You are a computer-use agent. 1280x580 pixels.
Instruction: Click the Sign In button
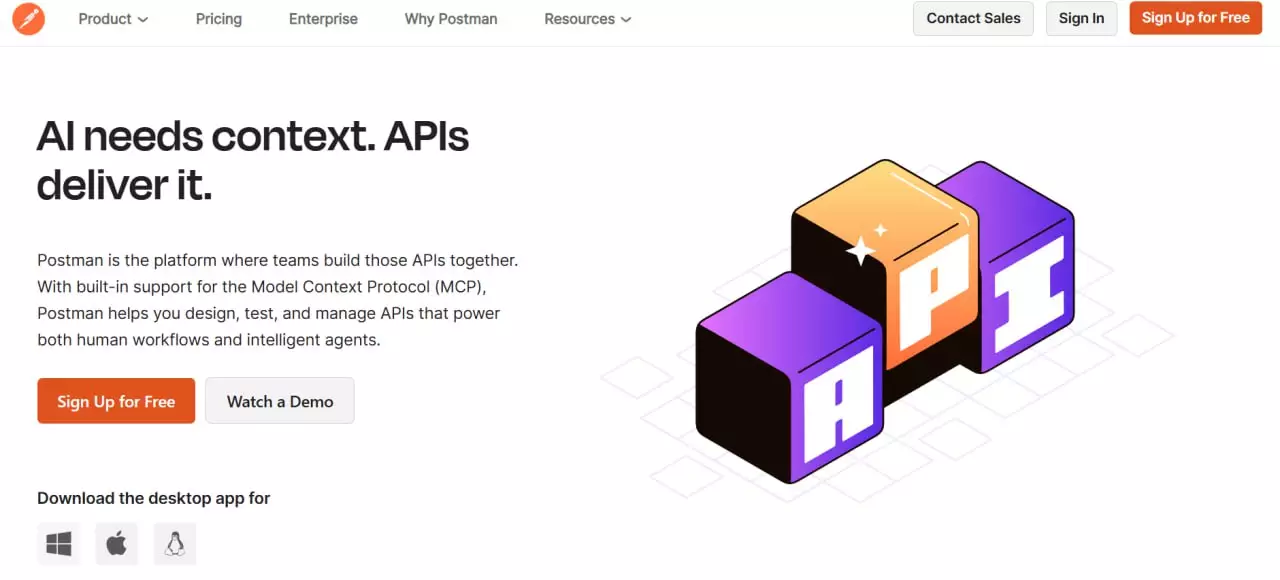click(x=1081, y=18)
